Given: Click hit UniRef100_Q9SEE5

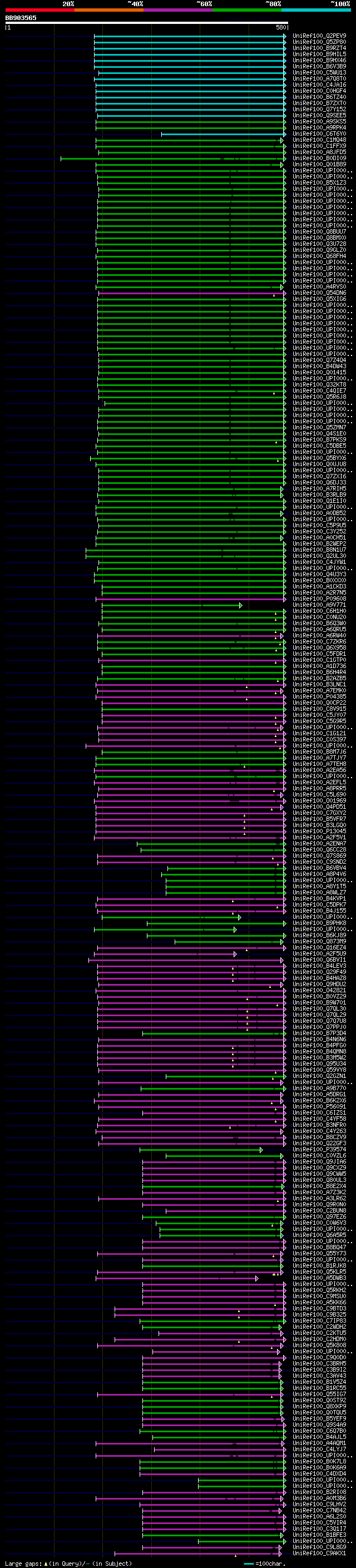Looking at the screenshot, I should click(x=319, y=116).
